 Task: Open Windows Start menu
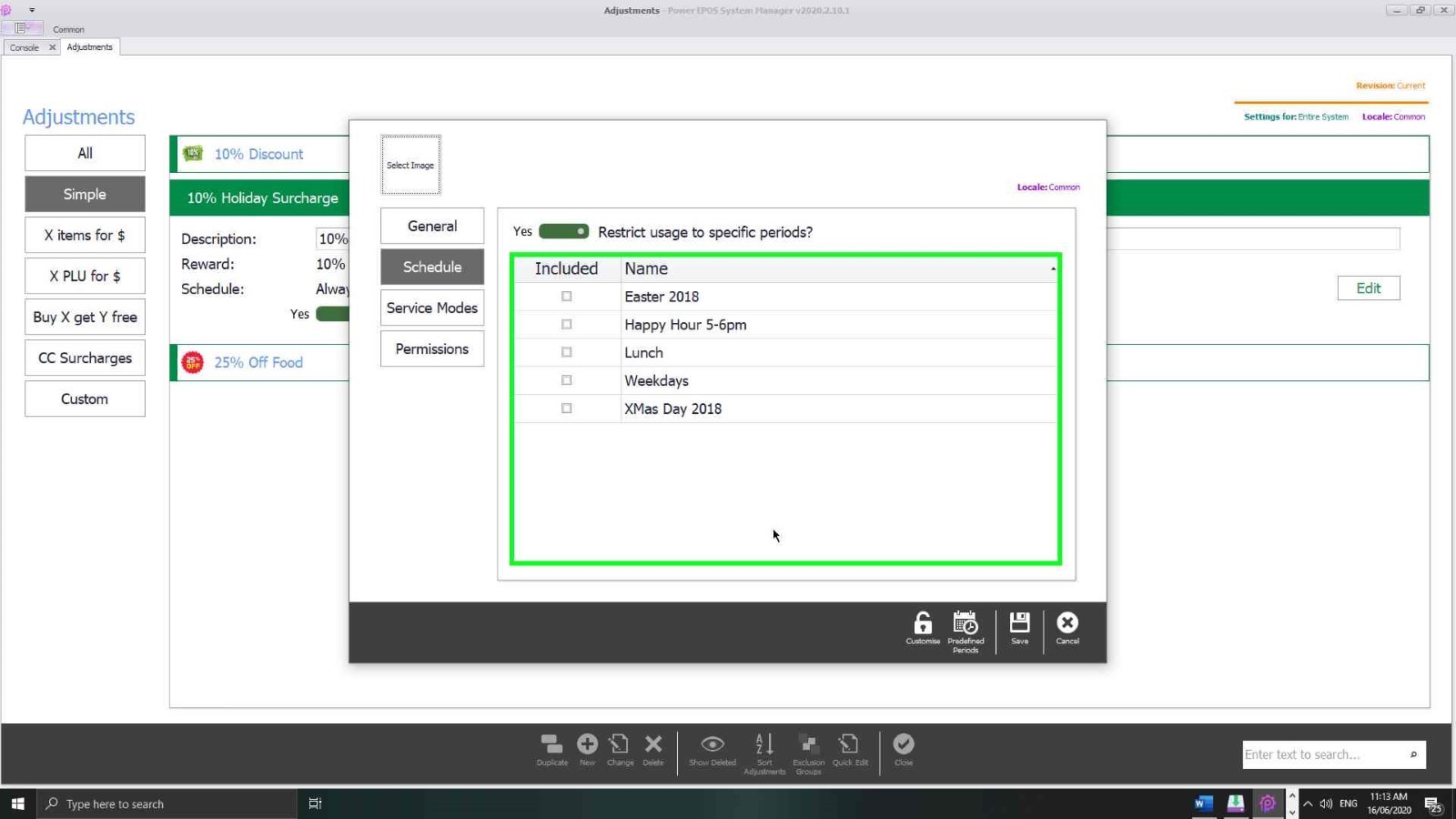[17, 804]
